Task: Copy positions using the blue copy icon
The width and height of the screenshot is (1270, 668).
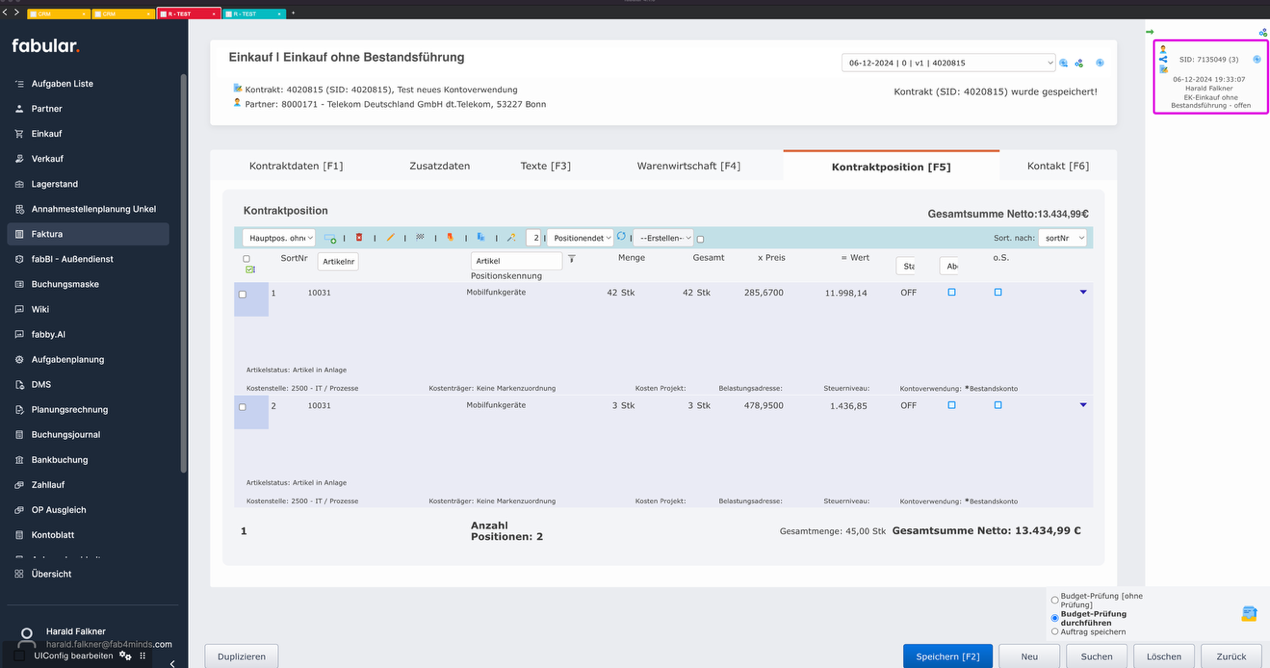Action: point(482,238)
